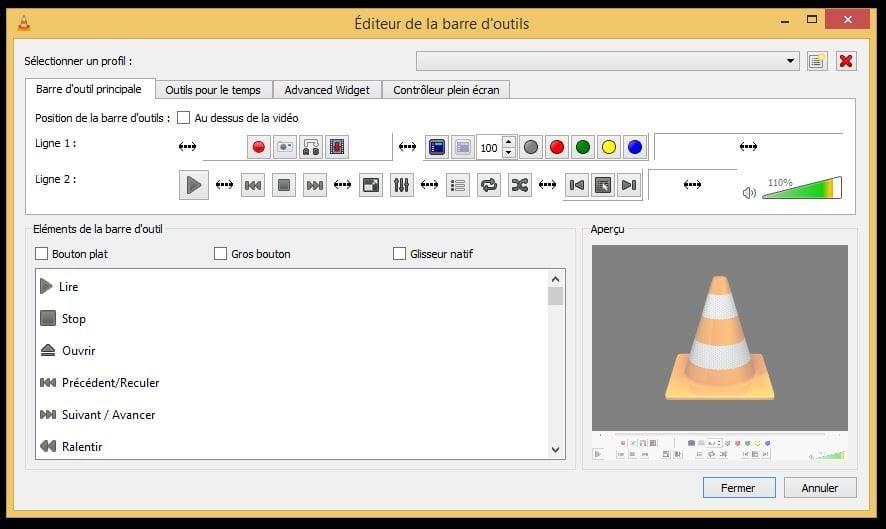Click the VLC cone icon in the title bar

click(x=24, y=23)
